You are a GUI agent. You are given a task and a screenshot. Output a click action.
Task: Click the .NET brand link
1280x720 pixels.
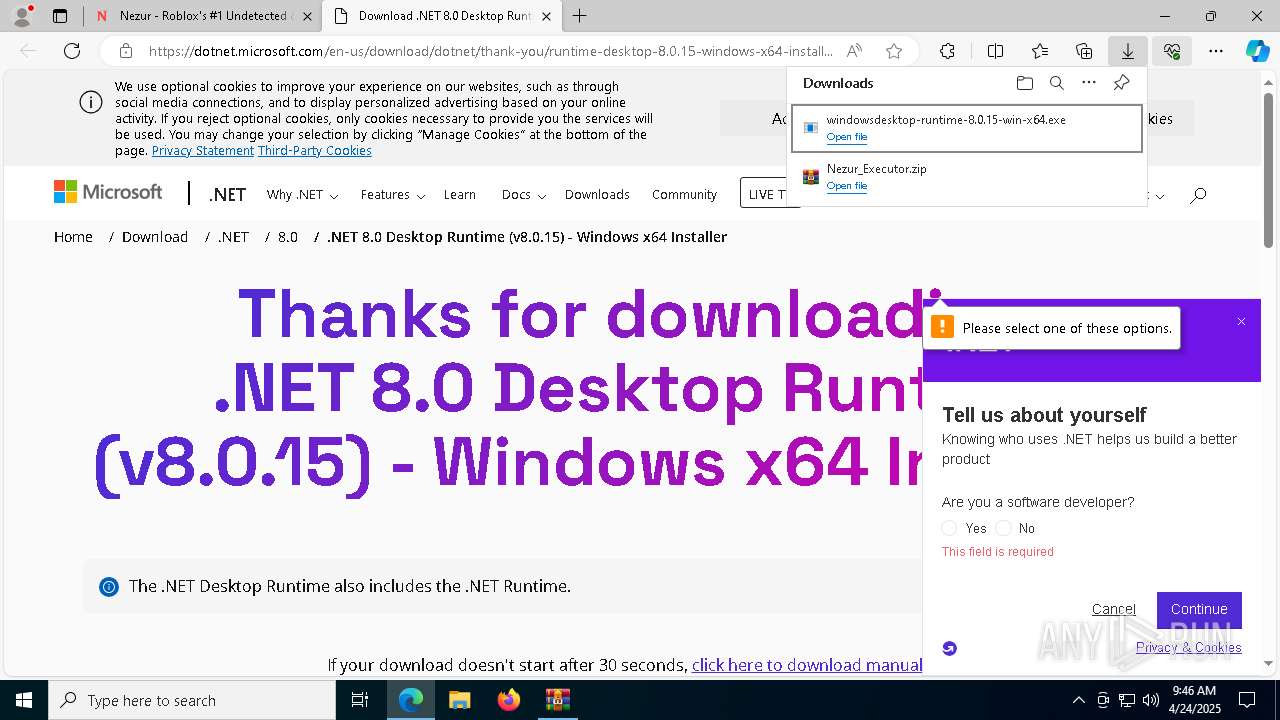click(x=227, y=195)
